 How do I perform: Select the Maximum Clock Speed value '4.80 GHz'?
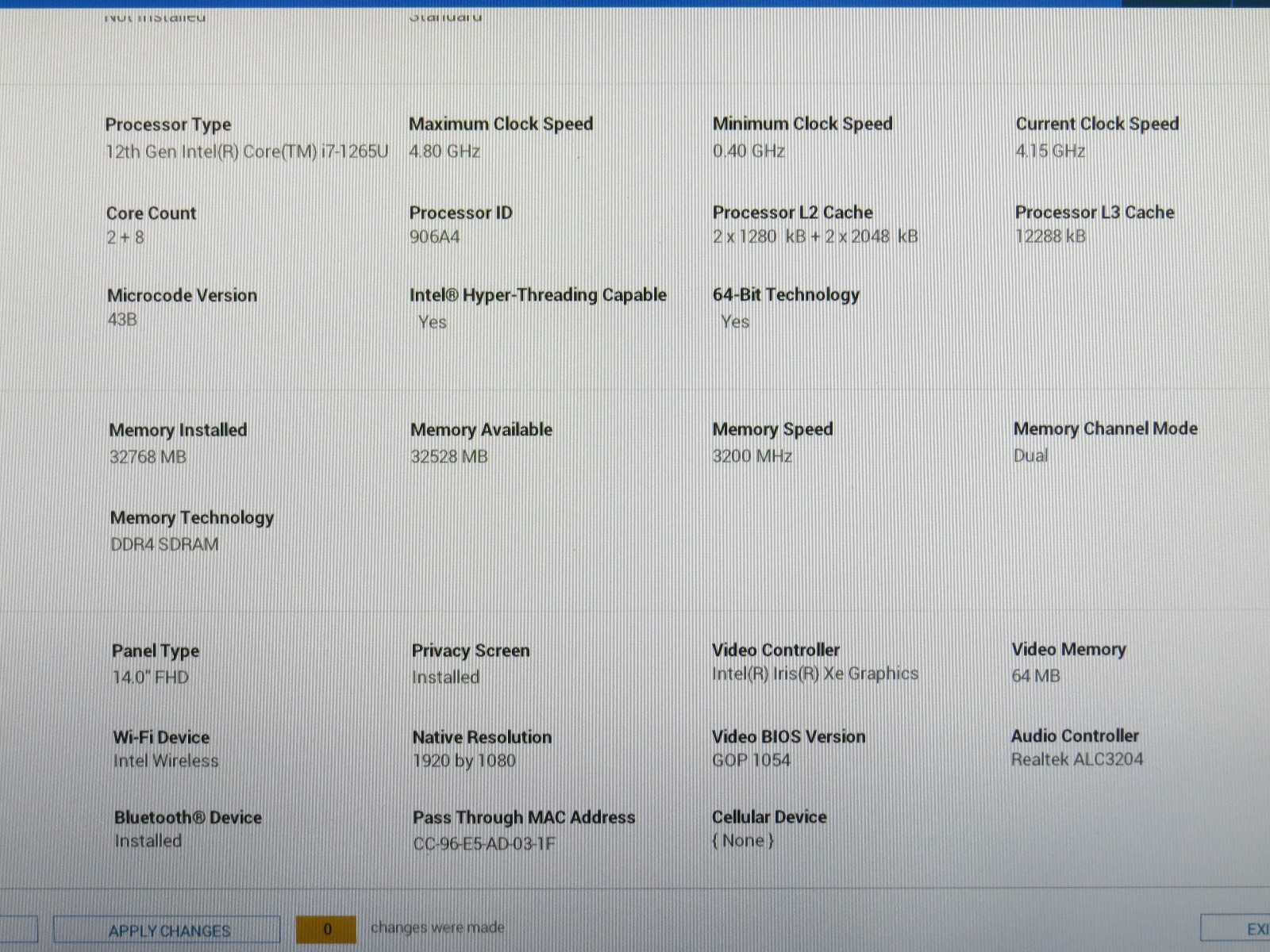pos(444,151)
